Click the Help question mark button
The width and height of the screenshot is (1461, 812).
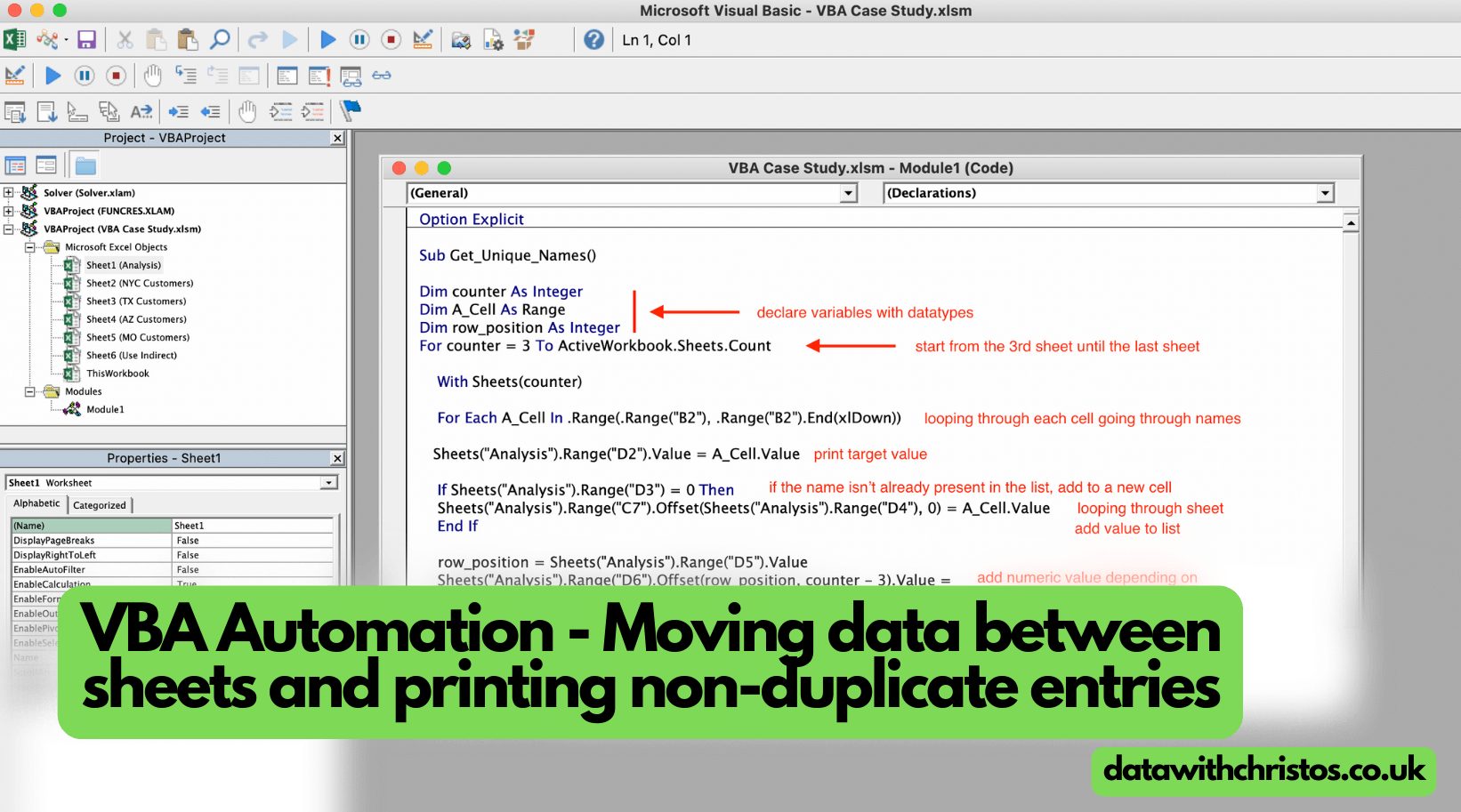click(x=593, y=39)
